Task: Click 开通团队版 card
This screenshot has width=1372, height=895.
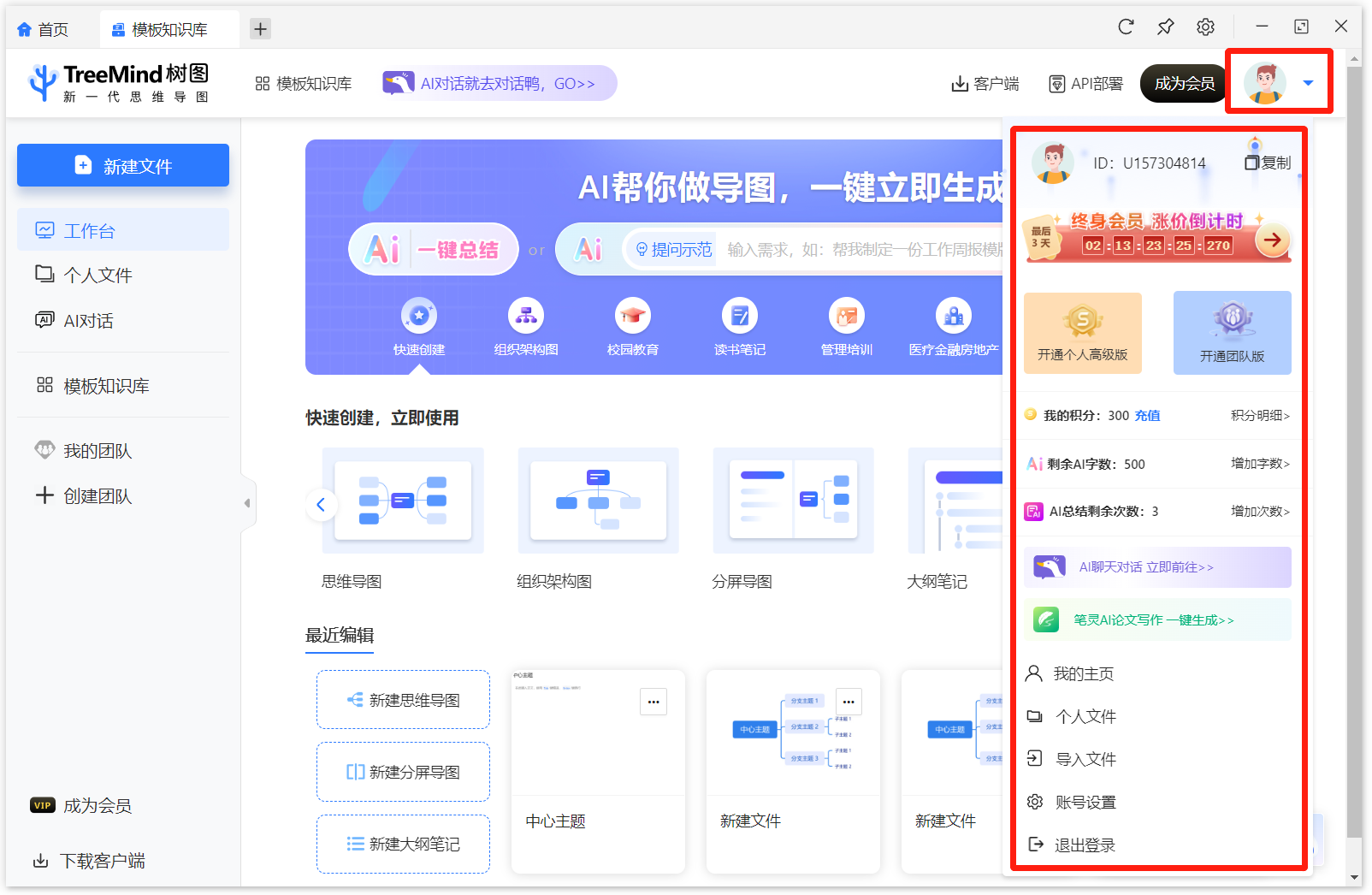Action: (1233, 333)
